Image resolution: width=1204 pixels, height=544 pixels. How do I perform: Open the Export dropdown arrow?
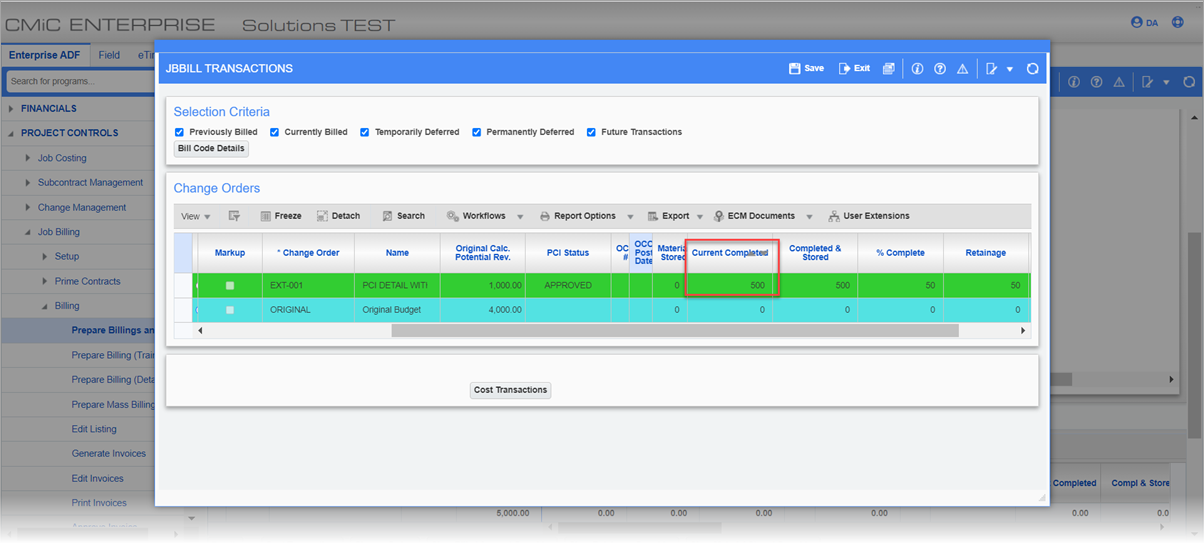700,217
